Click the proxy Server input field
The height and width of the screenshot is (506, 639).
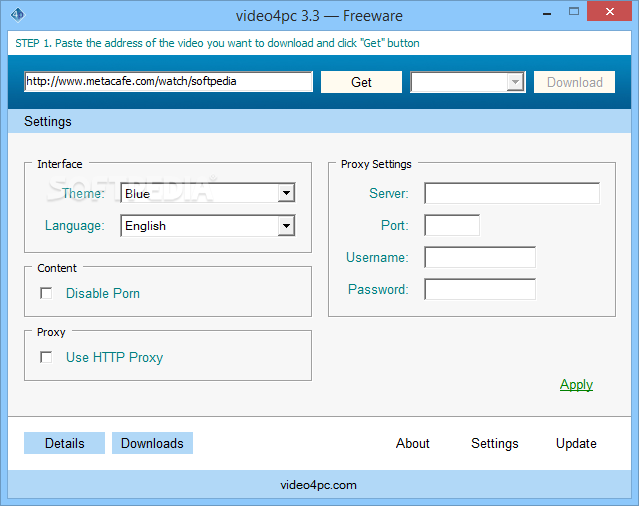(512, 193)
